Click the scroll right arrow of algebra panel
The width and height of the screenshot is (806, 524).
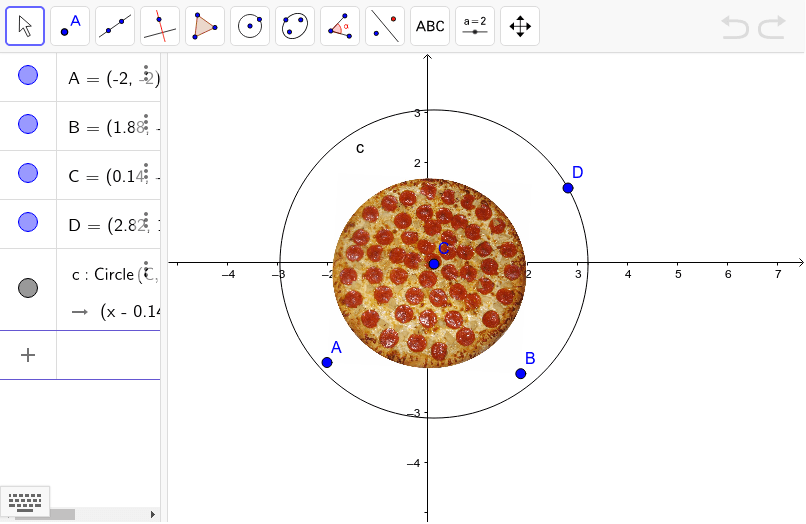click(x=153, y=514)
